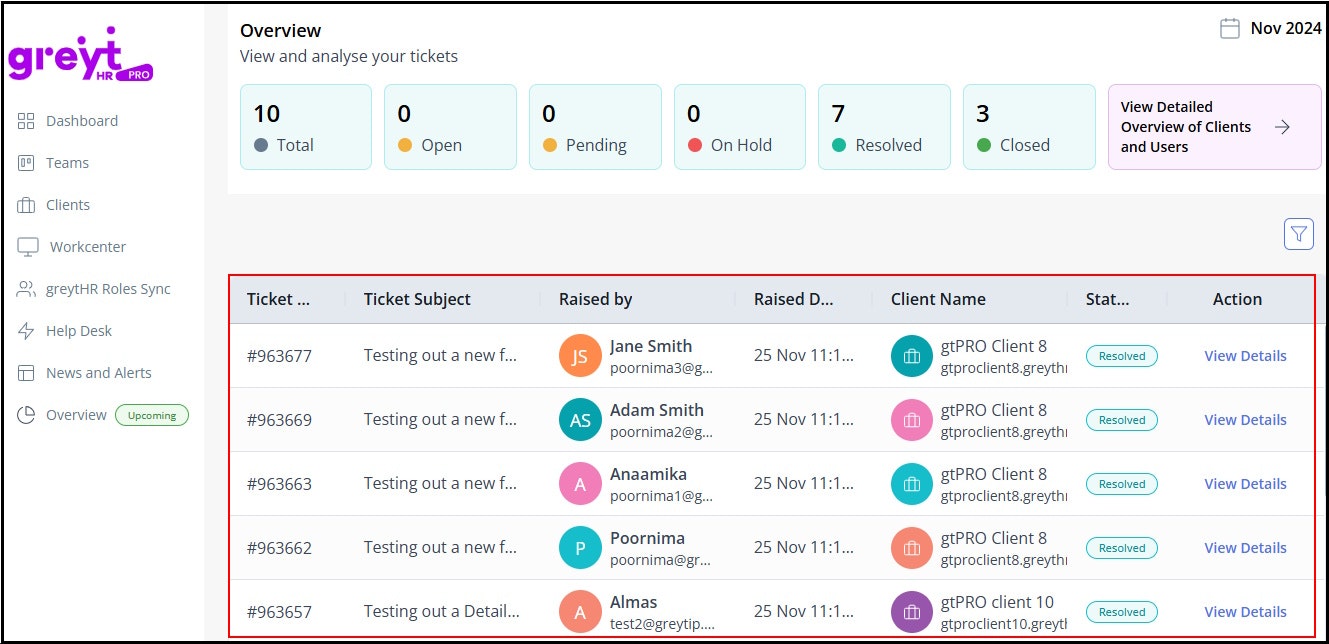This screenshot has height=644, width=1329.
Task: Click Anaamika's pink A avatar
Action: [x=580, y=484]
